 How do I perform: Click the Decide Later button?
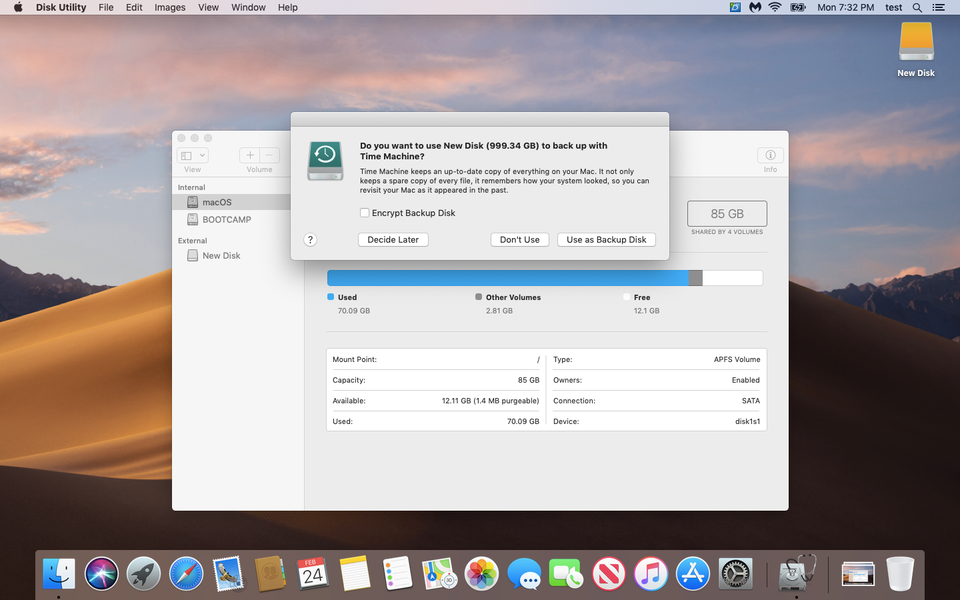392,239
